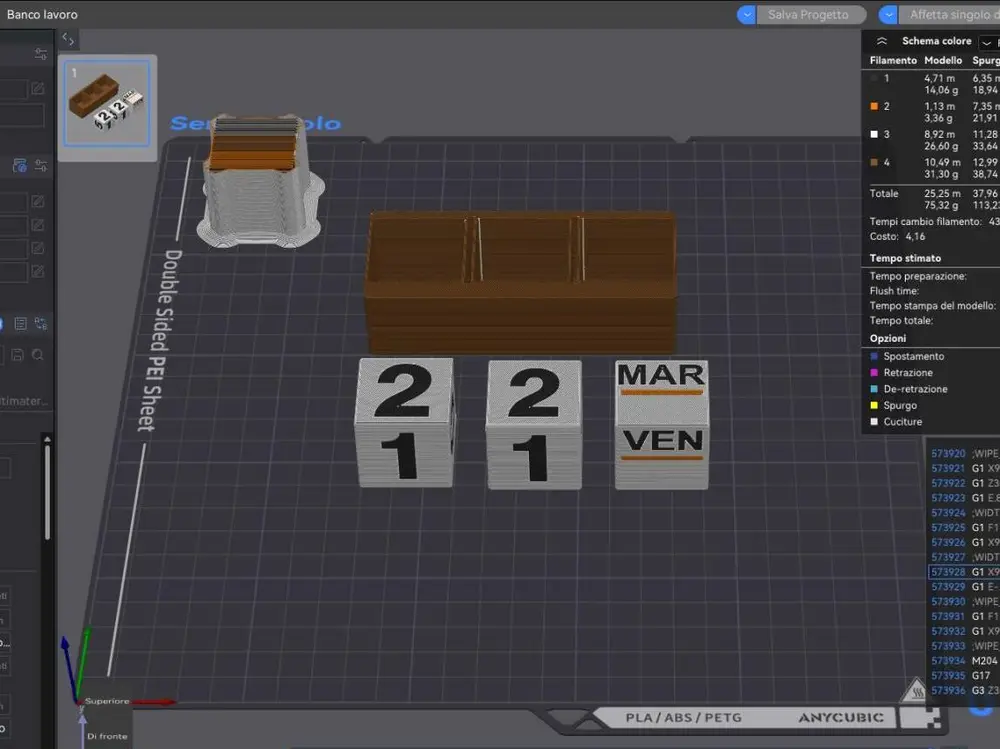1000x749 pixels.
Task: Click the A-to-B compare presets icon
Action: coord(41,324)
